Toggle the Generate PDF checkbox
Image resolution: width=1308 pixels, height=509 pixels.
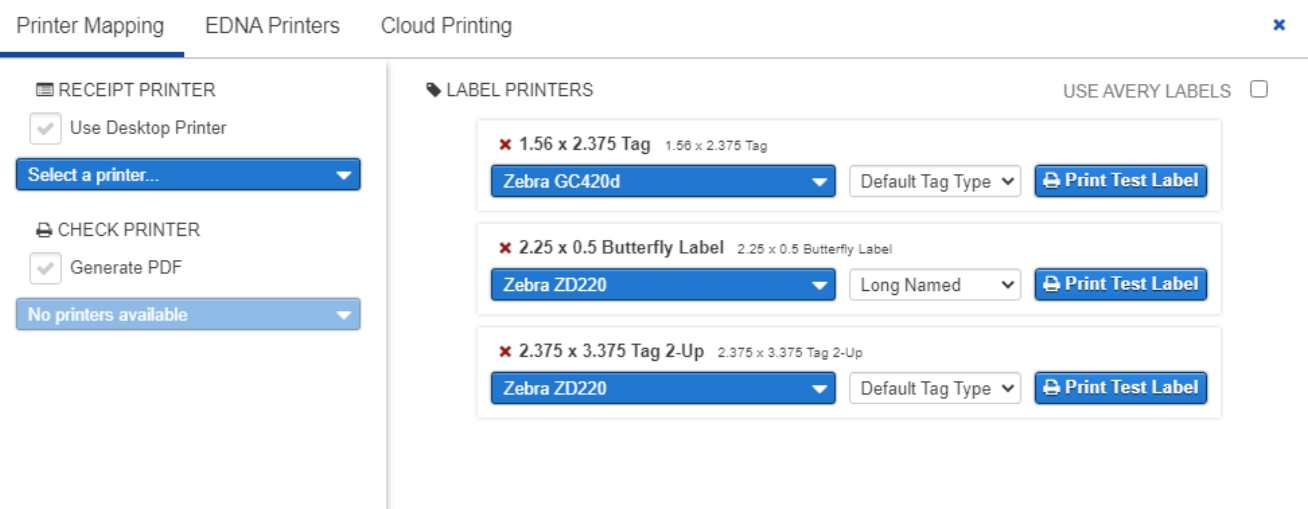(x=45, y=269)
